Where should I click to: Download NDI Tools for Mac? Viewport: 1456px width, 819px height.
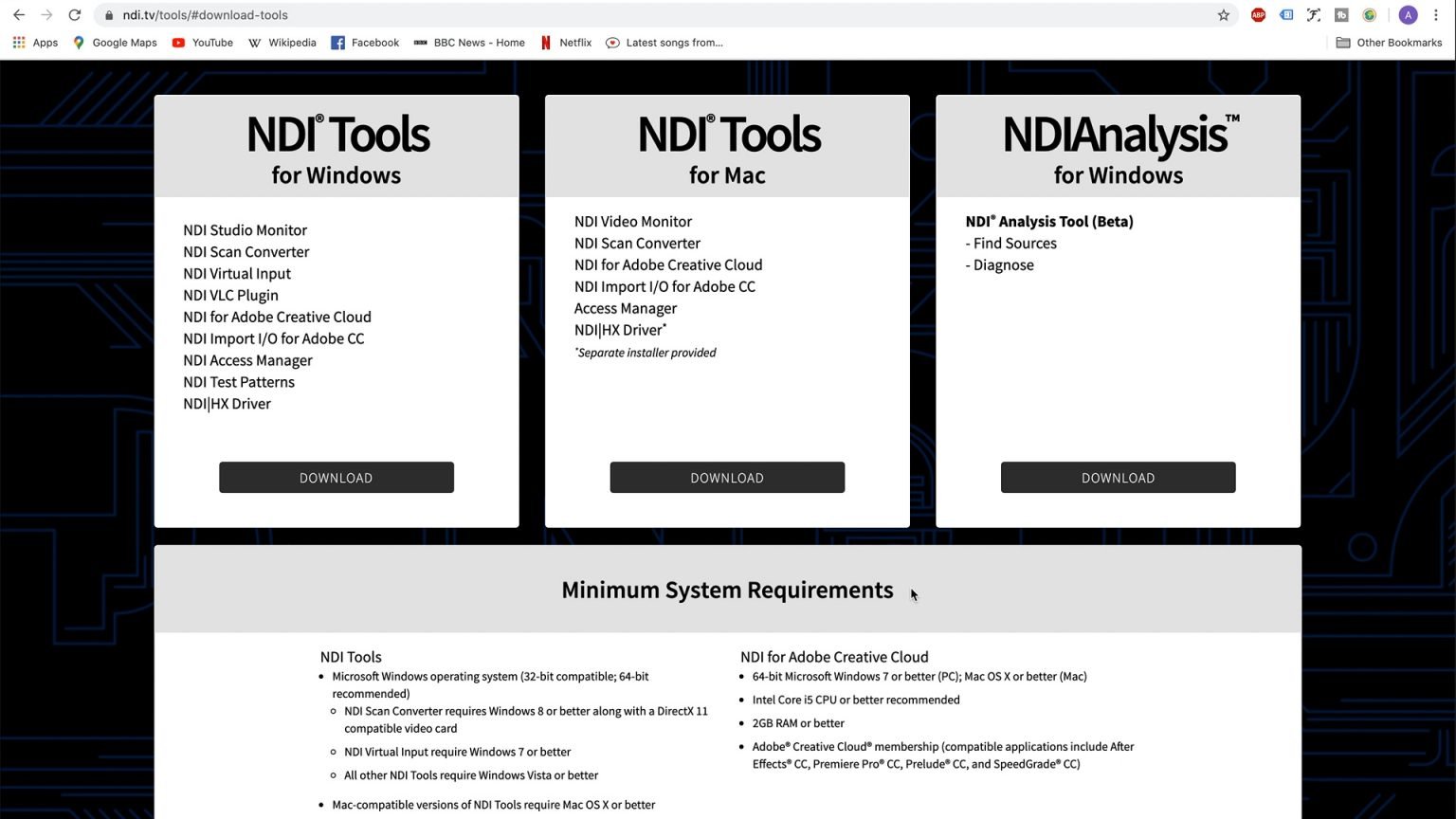(x=726, y=477)
